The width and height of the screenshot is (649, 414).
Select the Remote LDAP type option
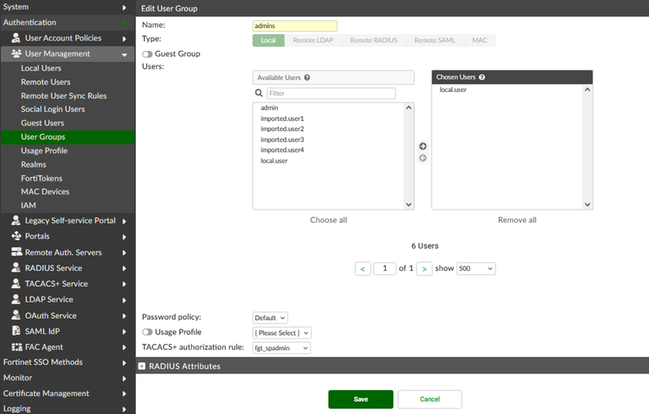click(x=313, y=40)
